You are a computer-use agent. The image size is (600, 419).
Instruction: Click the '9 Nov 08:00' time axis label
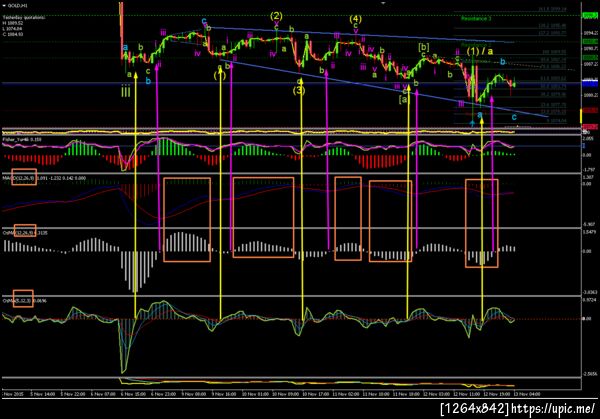coord(194,393)
